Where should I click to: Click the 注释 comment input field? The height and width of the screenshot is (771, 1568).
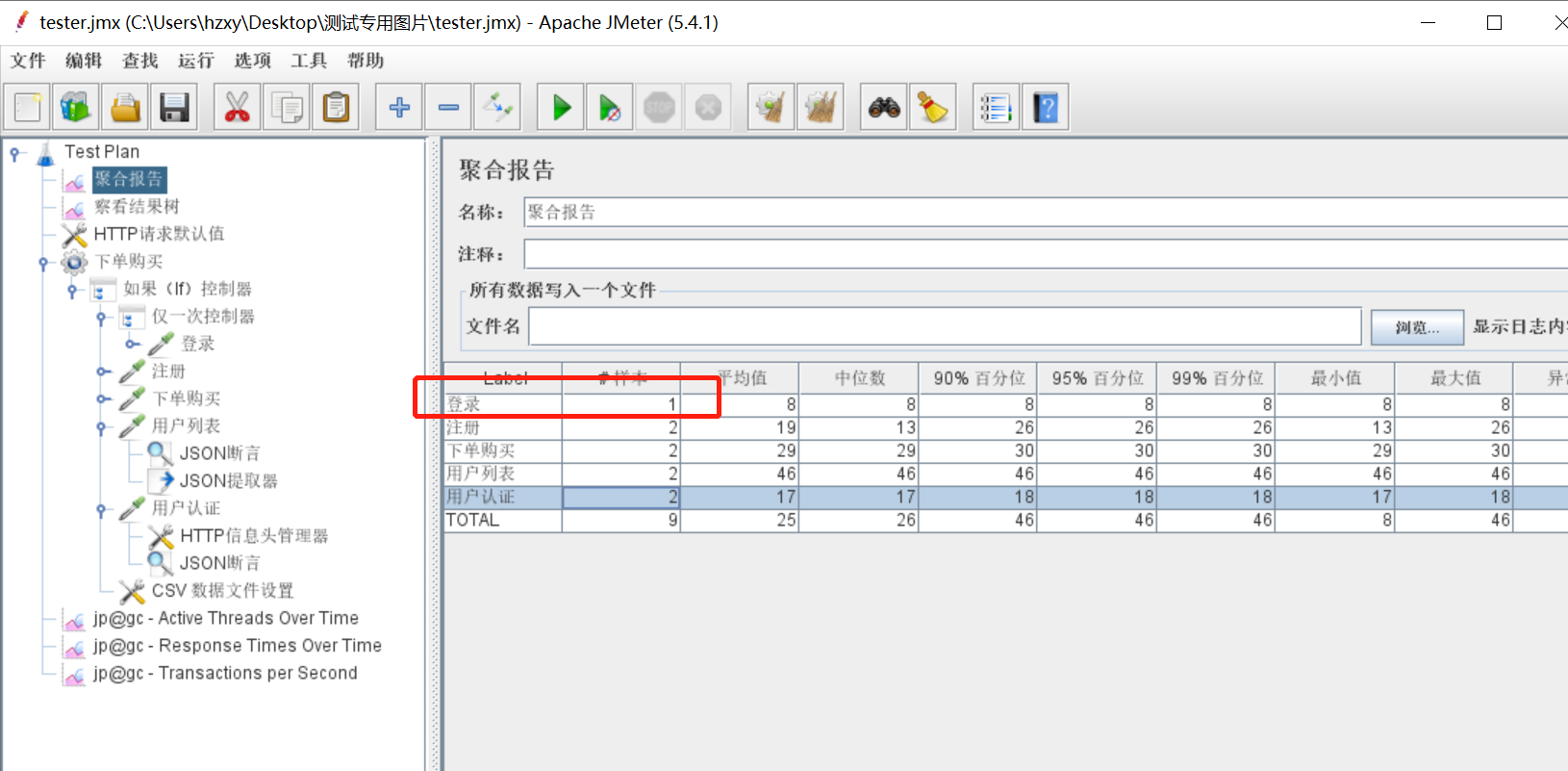point(1046,254)
